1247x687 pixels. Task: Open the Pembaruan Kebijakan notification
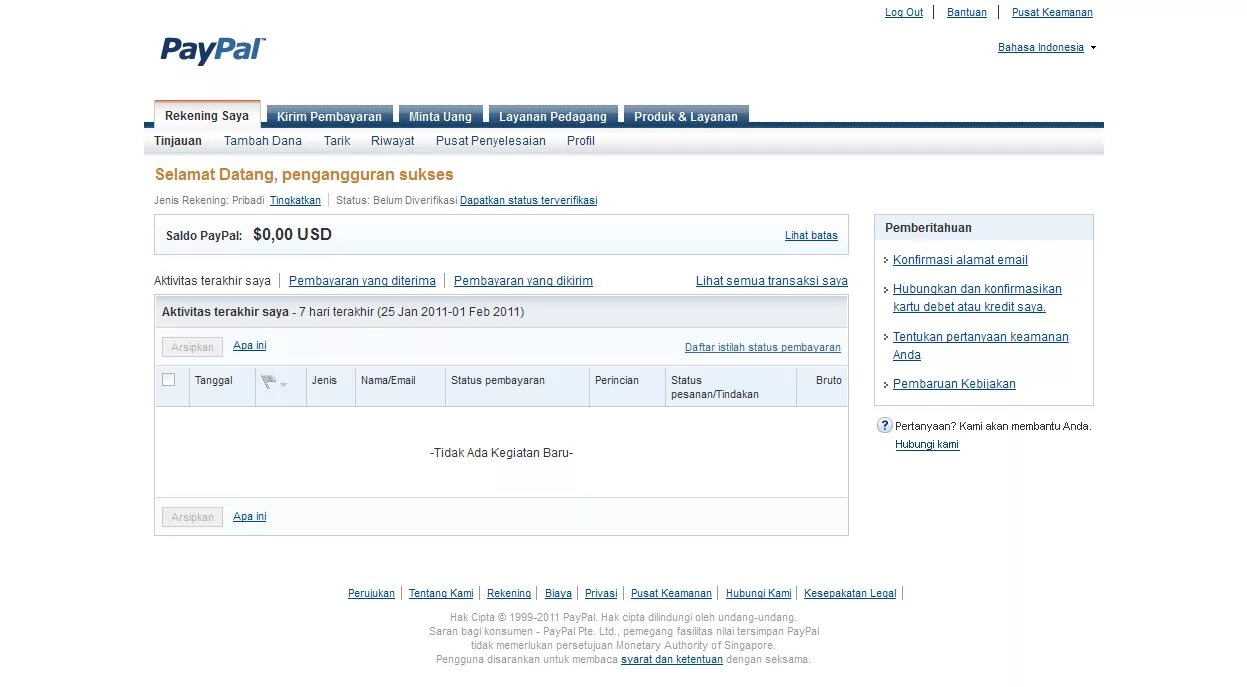click(954, 384)
